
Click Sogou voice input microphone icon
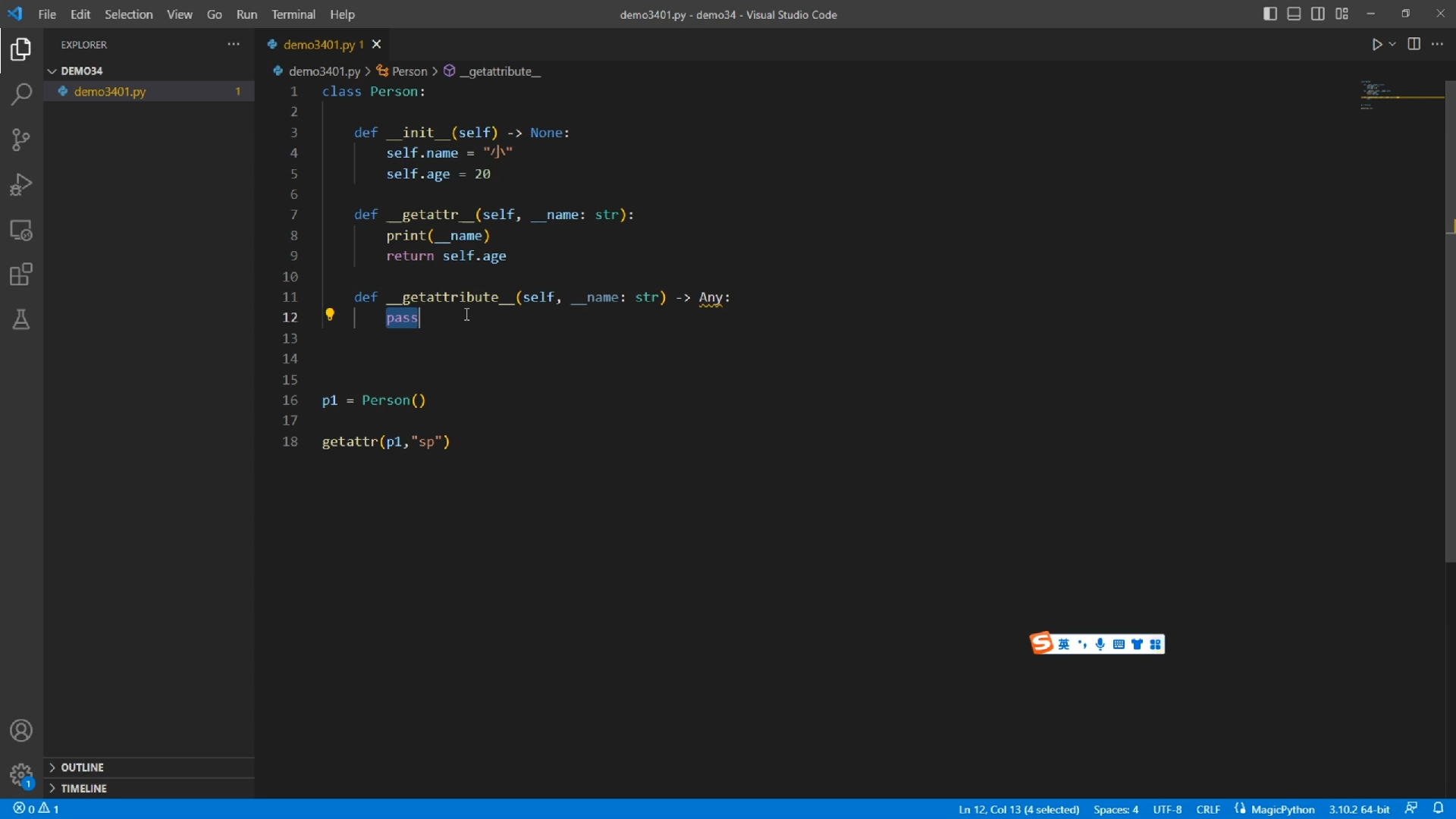point(1100,645)
